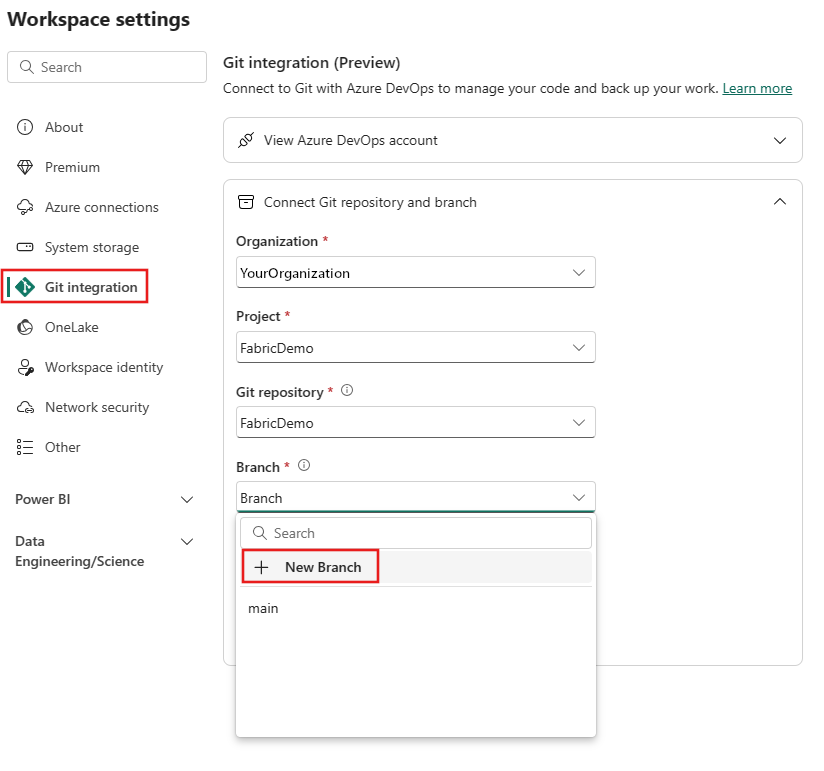Click the Other list icon
Viewport: 824px width, 771px height.
(25, 447)
